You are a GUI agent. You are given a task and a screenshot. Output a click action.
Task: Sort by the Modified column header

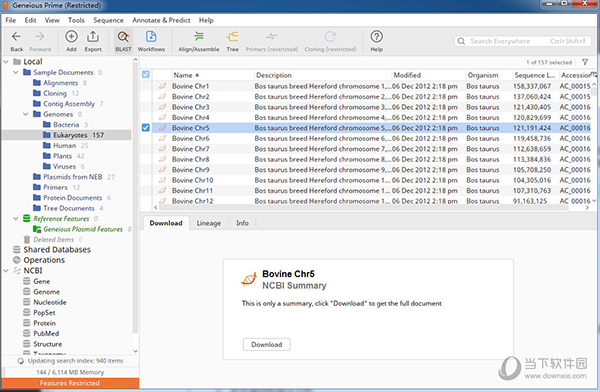click(x=428, y=75)
